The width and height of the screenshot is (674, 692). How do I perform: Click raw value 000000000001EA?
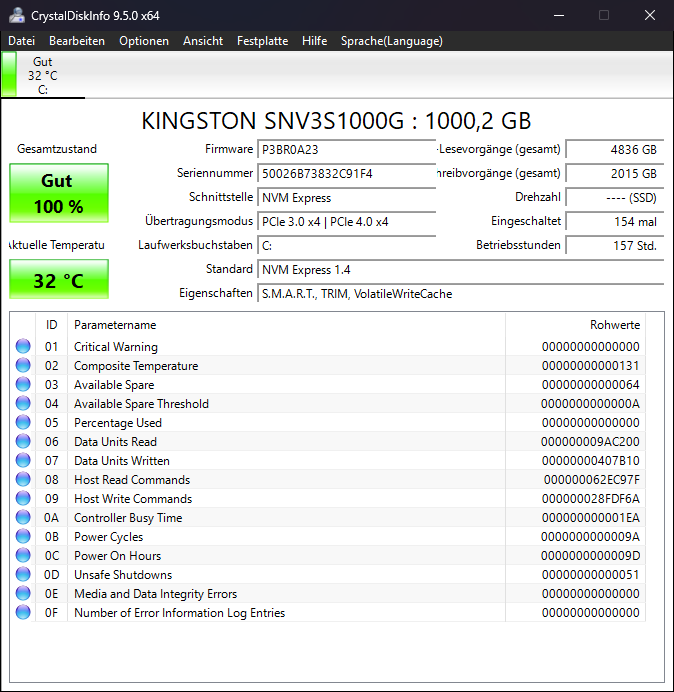(591, 518)
